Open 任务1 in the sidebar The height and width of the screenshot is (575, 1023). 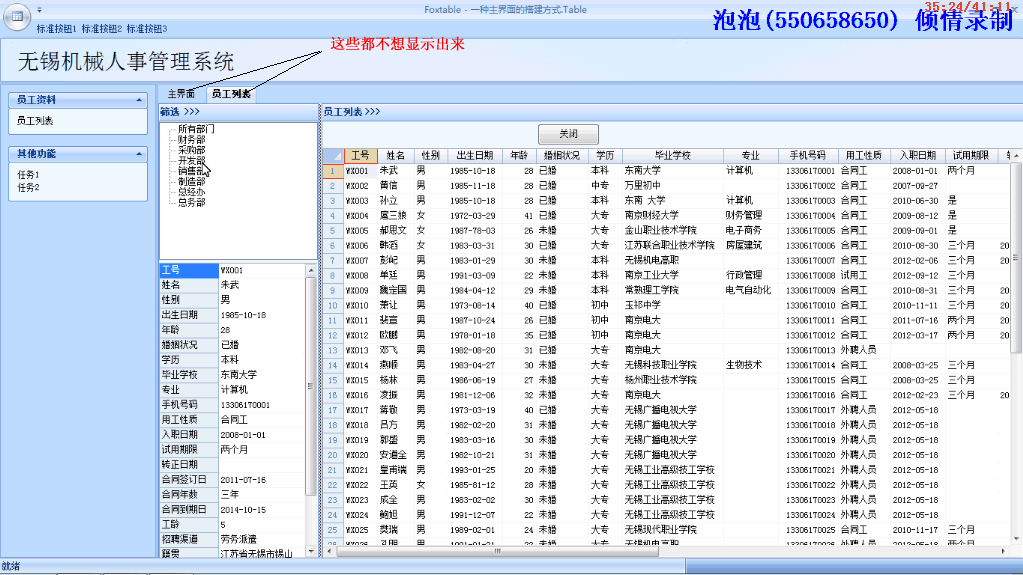28,175
